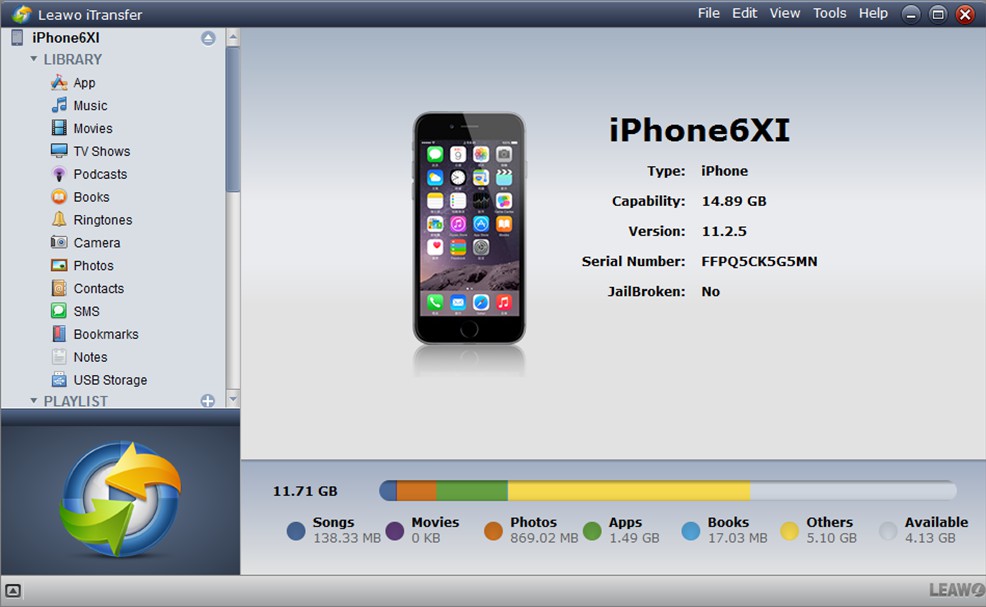The width and height of the screenshot is (986, 607).
Task: Click the orange Photos legend dot
Action: [x=493, y=532]
